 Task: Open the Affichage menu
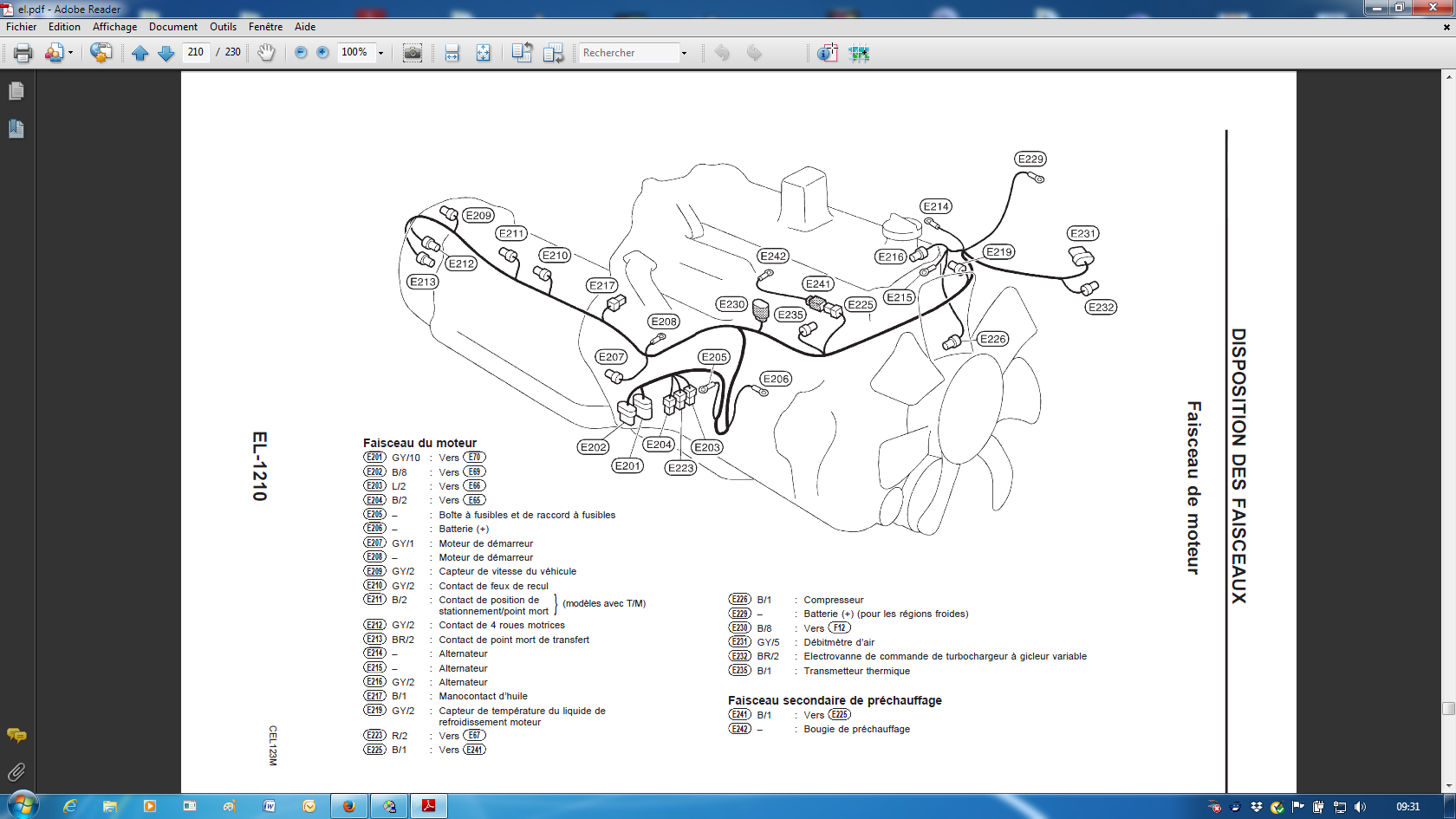pos(115,27)
